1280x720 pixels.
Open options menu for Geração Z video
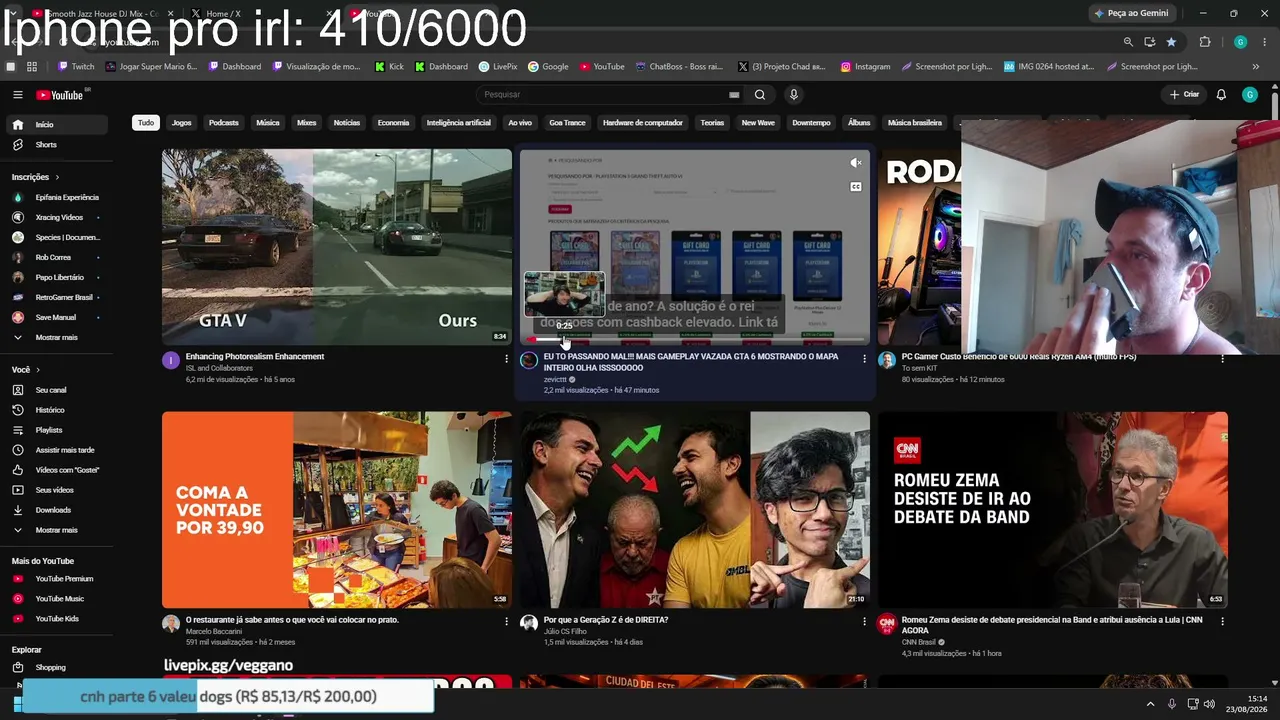pos(865,621)
